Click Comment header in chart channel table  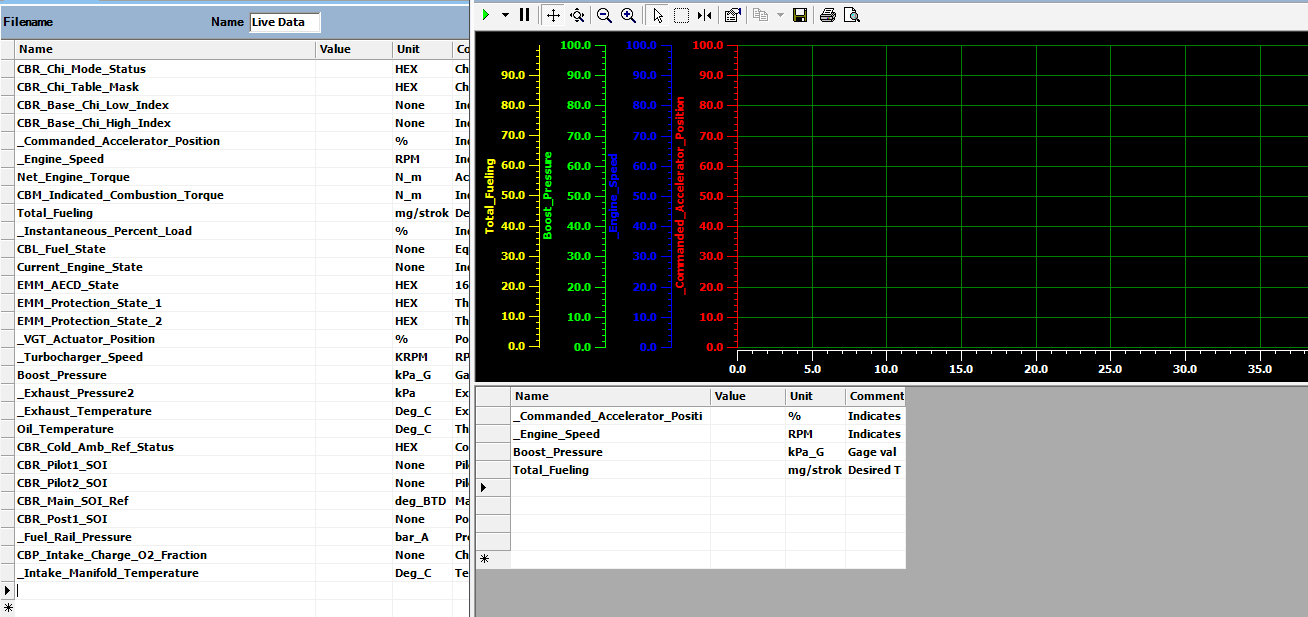[x=875, y=396]
